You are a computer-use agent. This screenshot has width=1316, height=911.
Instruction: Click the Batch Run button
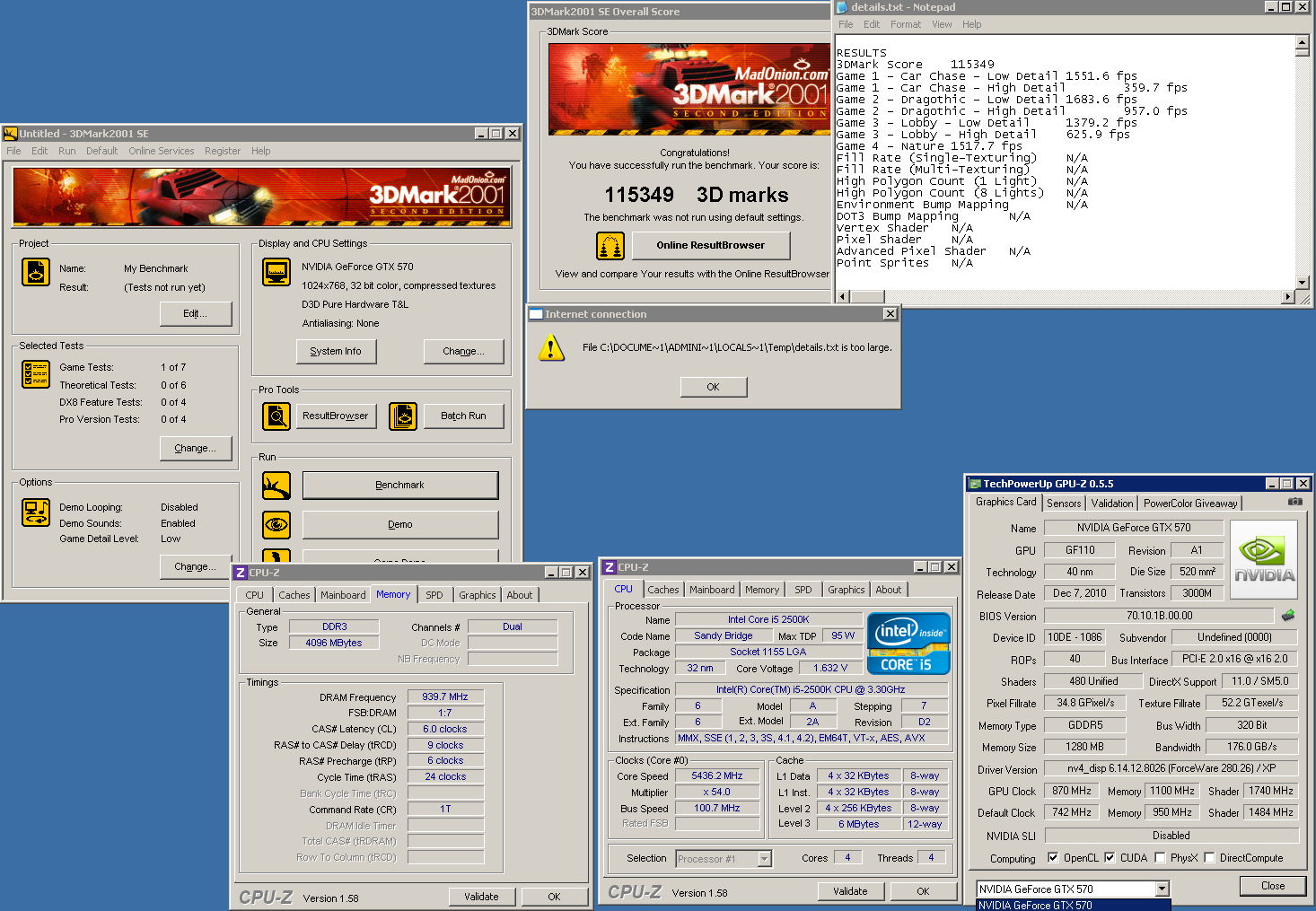pos(463,416)
